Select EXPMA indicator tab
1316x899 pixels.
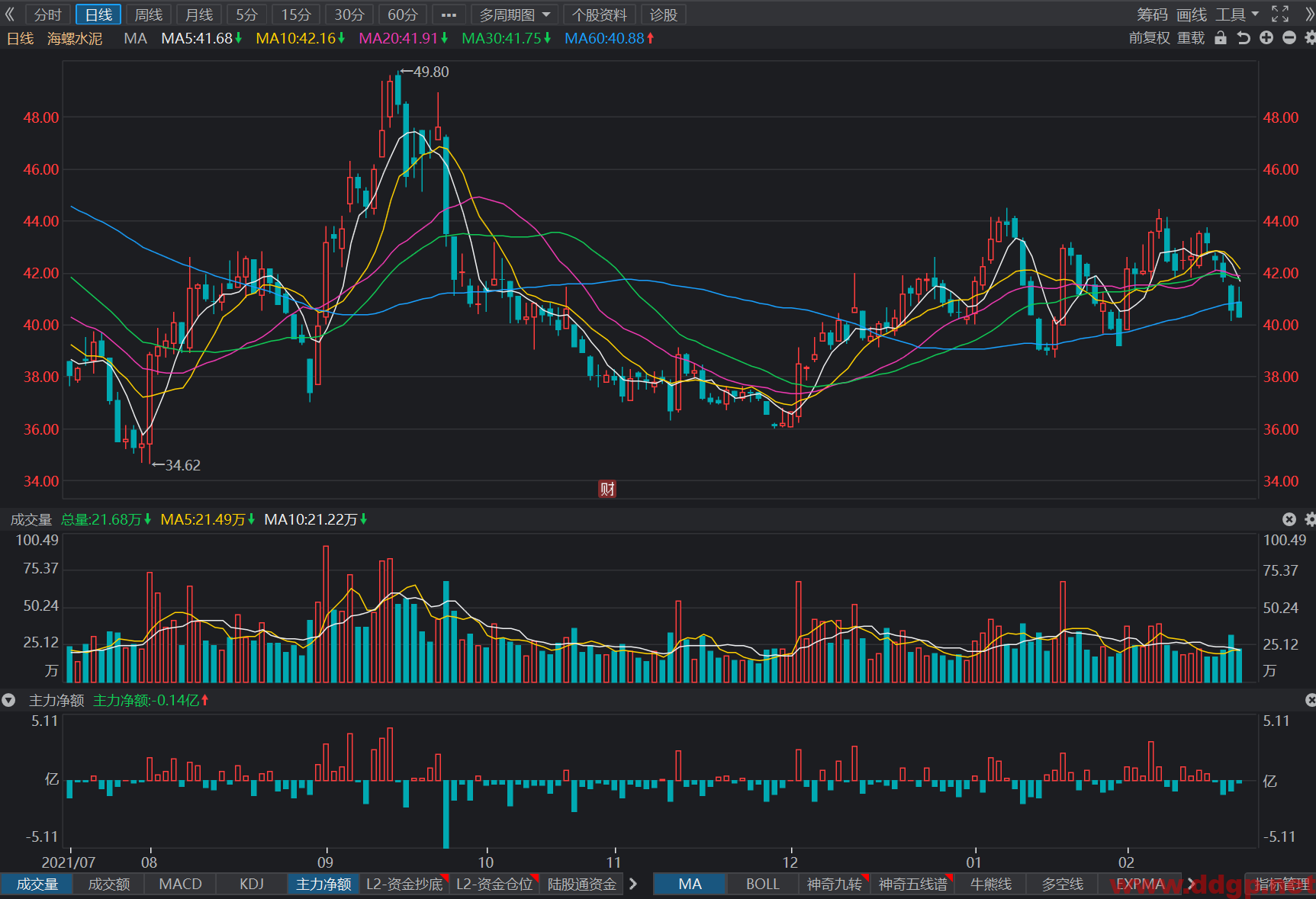click(x=1140, y=884)
